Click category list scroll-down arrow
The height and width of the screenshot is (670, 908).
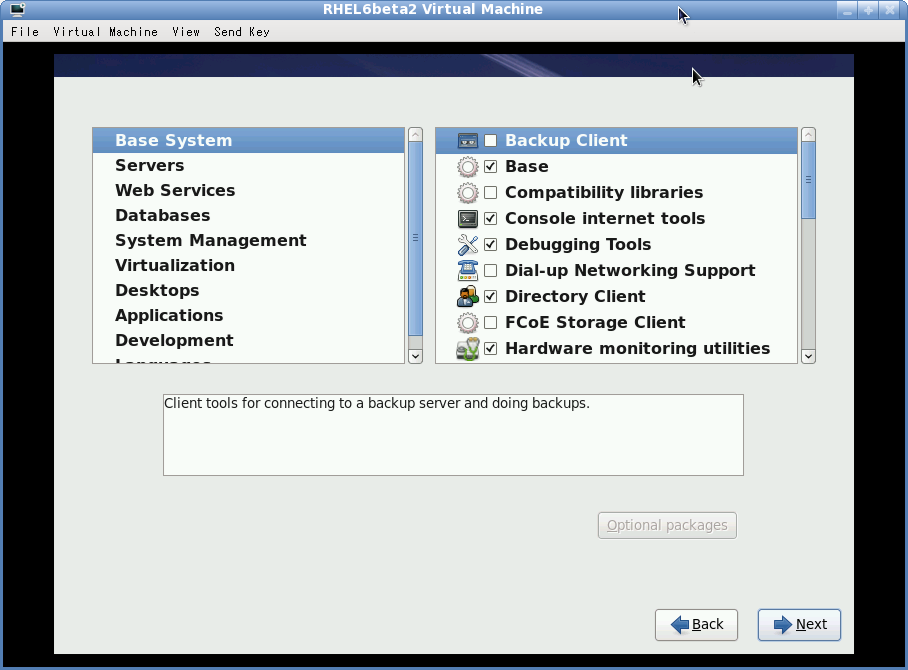tap(415, 356)
